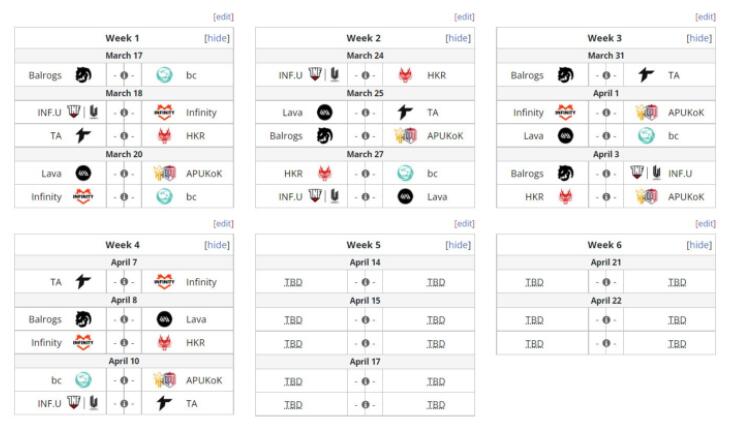
Task: Open the Infinity team name on March 18
Action: 201,112
